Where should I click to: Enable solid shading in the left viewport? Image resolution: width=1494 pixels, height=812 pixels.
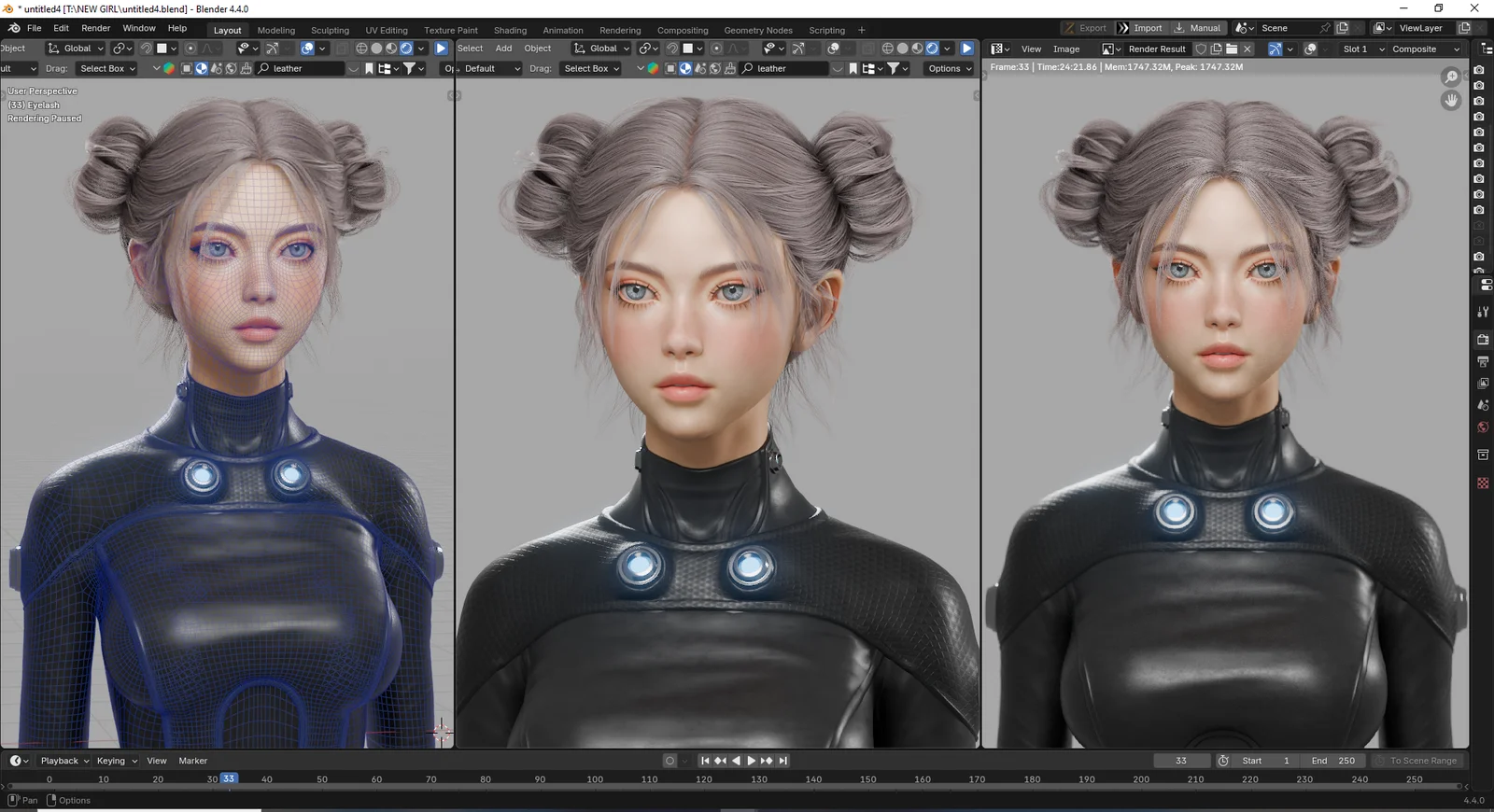click(376, 49)
